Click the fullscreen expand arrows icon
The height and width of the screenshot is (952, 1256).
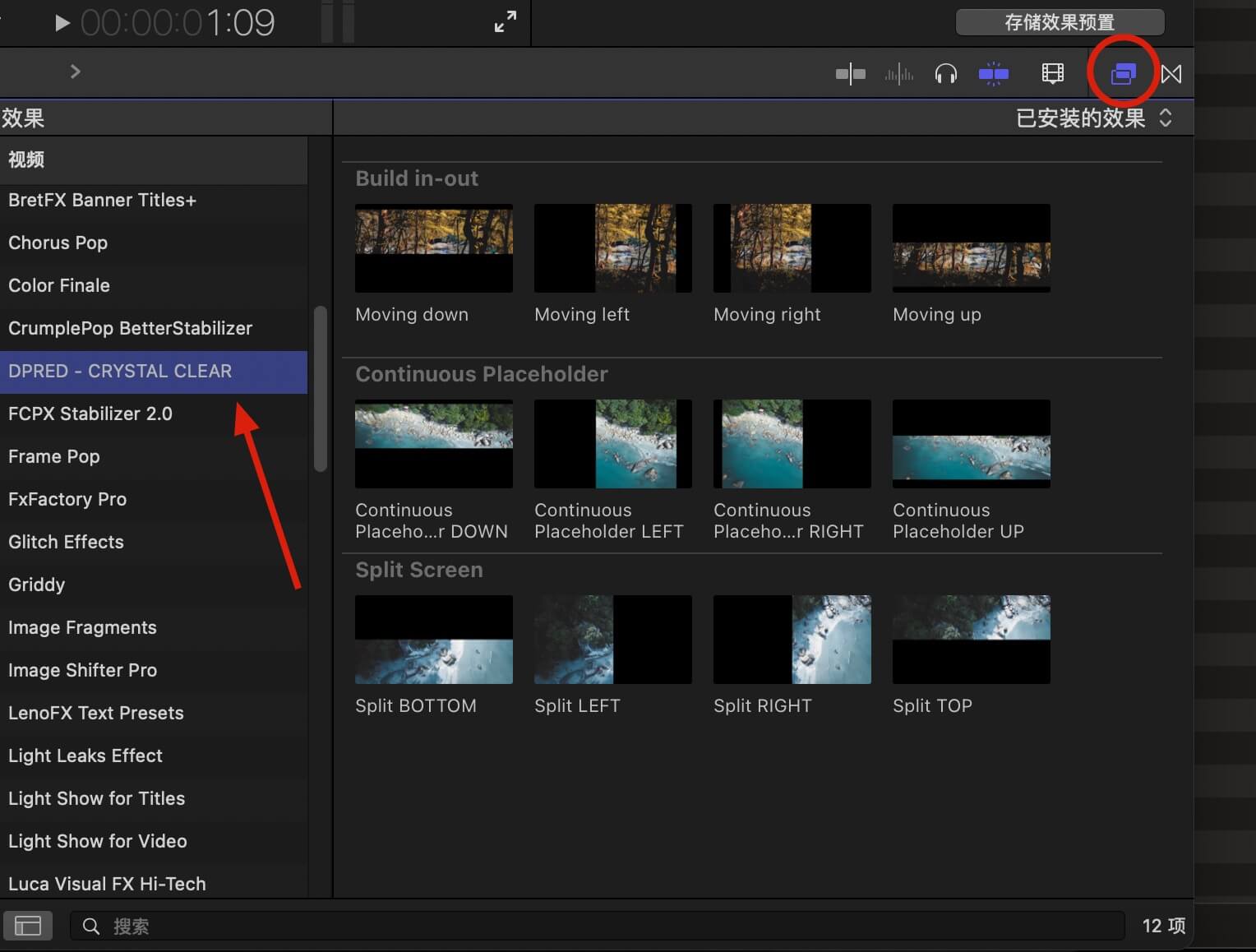(505, 22)
